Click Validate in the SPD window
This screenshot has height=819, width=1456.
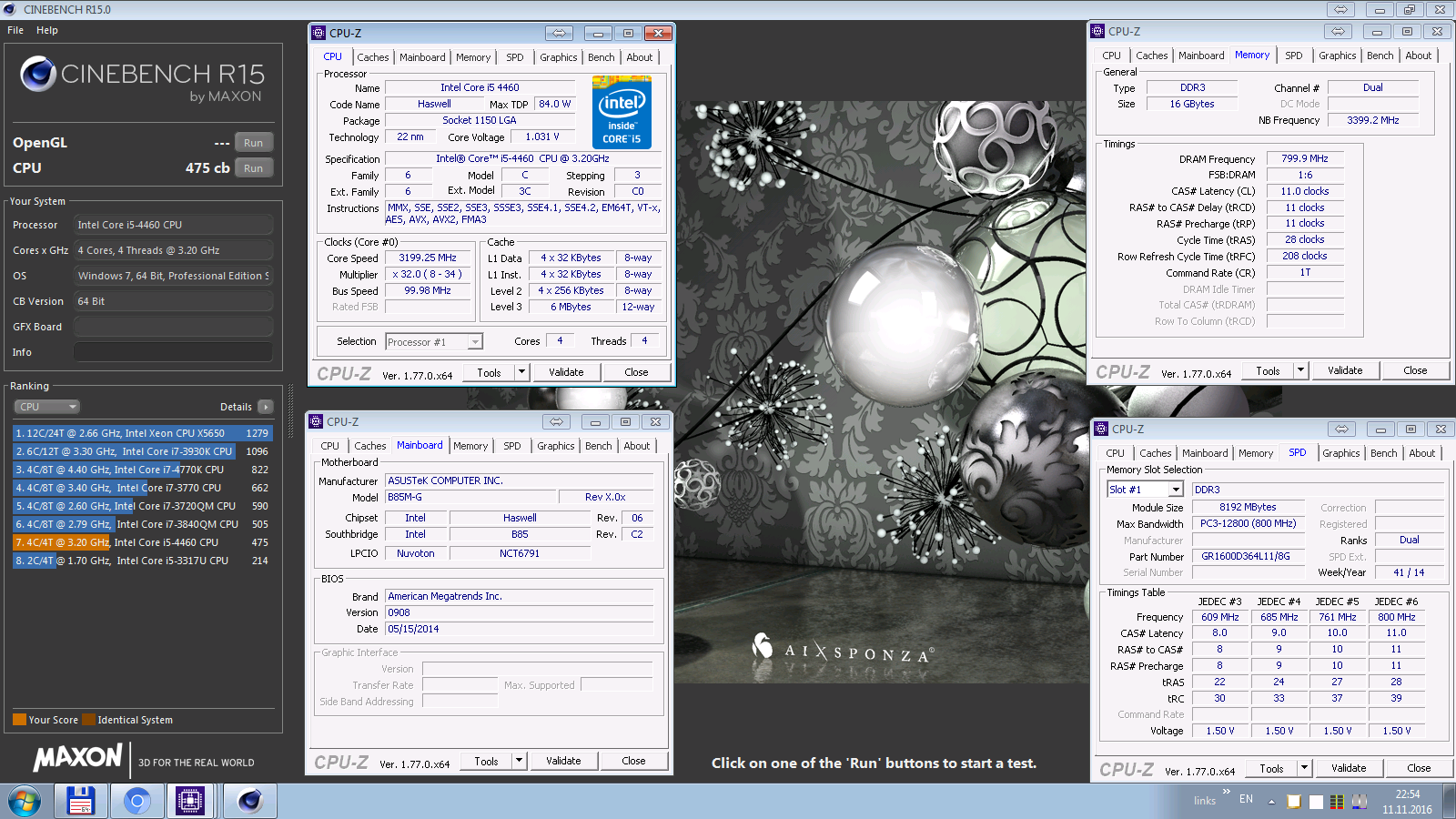pyautogui.click(x=1349, y=768)
